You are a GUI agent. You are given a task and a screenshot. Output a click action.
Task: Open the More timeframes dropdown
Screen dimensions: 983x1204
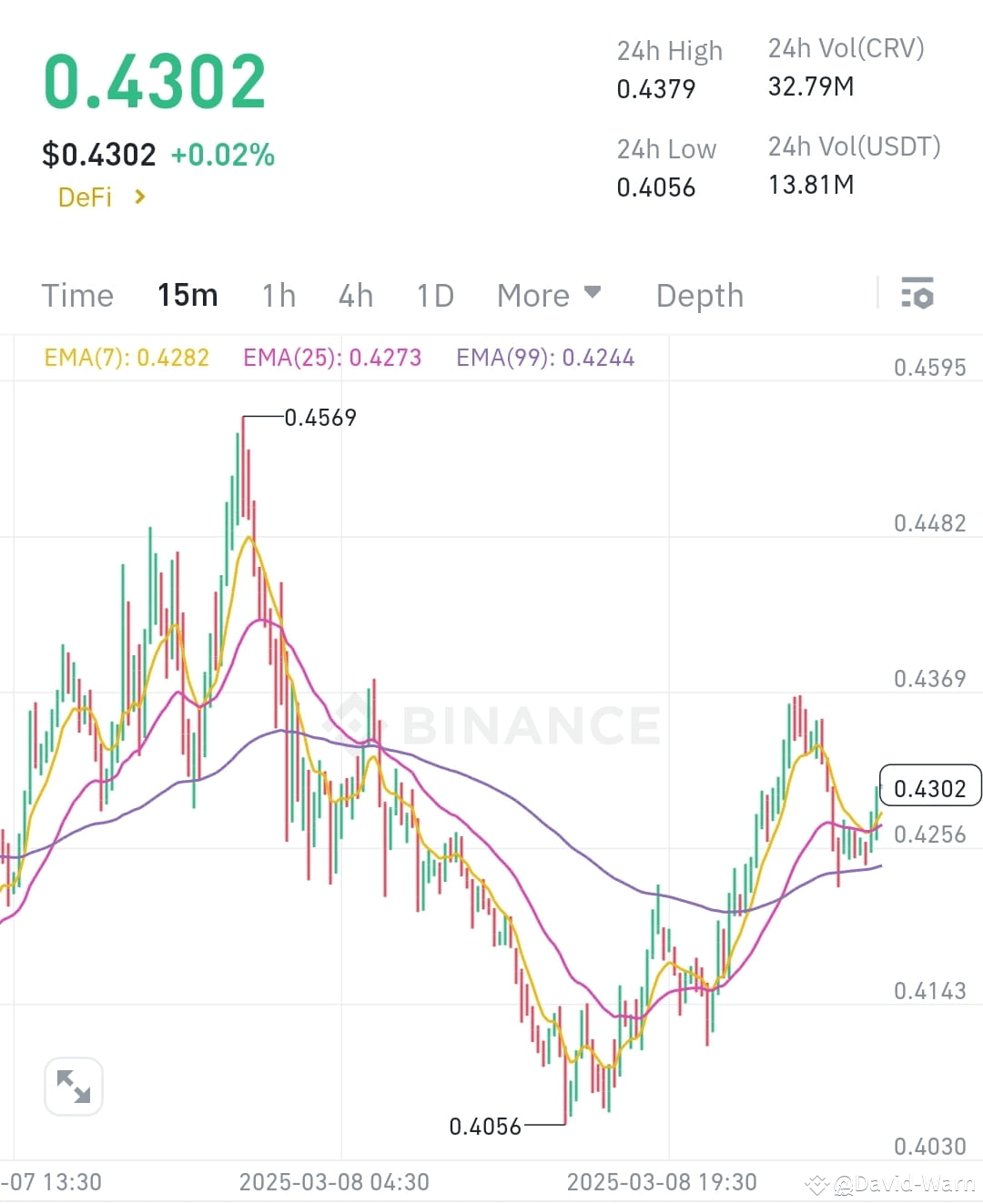click(x=549, y=295)
